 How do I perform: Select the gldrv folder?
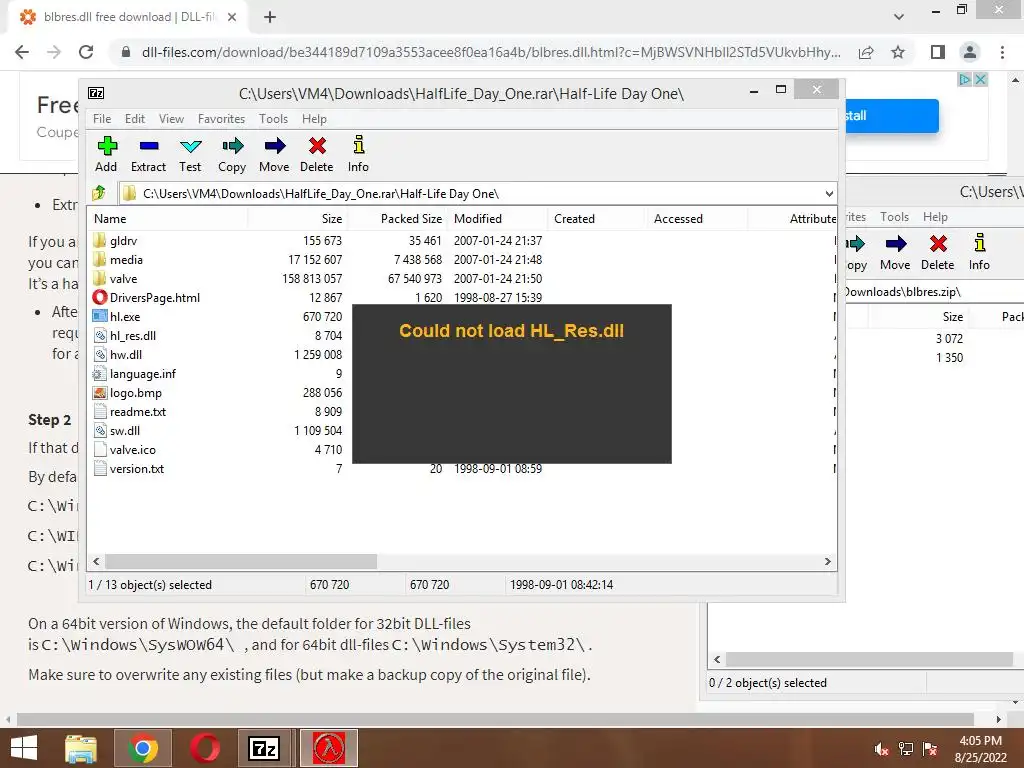[x=123, y=241]
